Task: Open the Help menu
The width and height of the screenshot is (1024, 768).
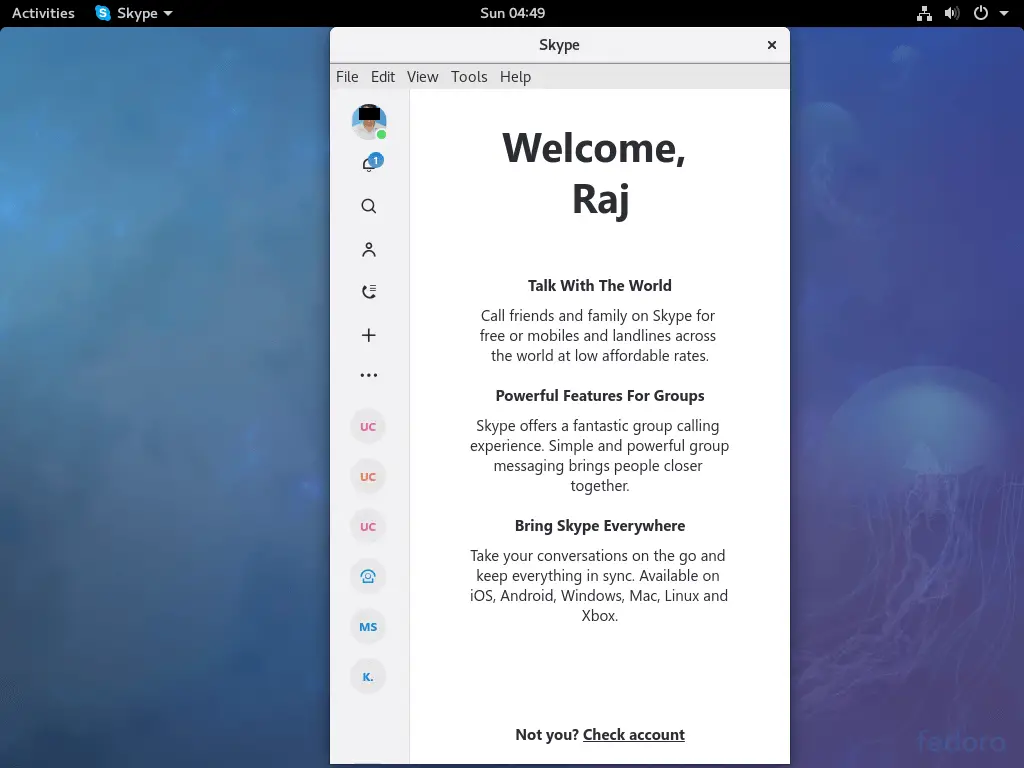Action: tap(515, 77)
